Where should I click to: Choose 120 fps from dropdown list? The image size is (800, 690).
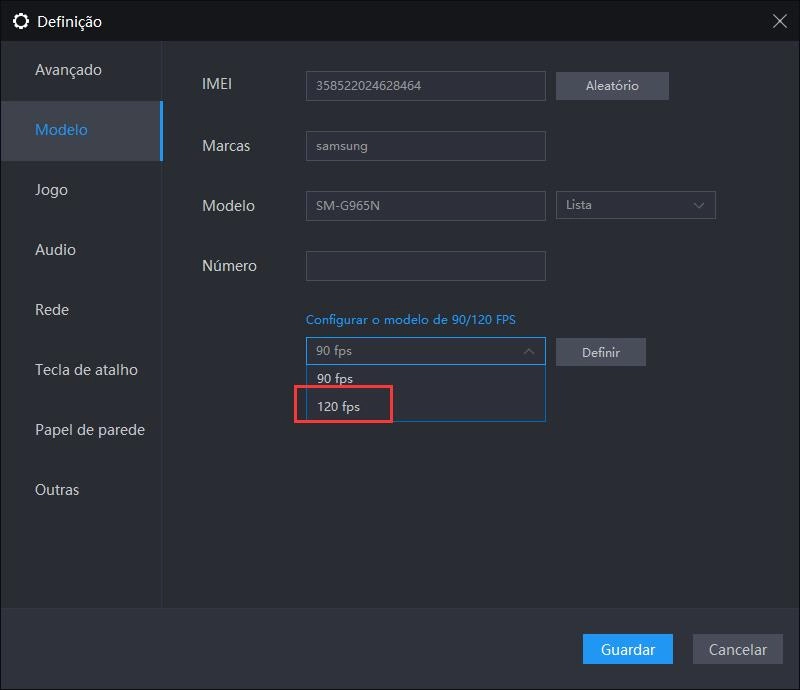(x=338, y=407)
